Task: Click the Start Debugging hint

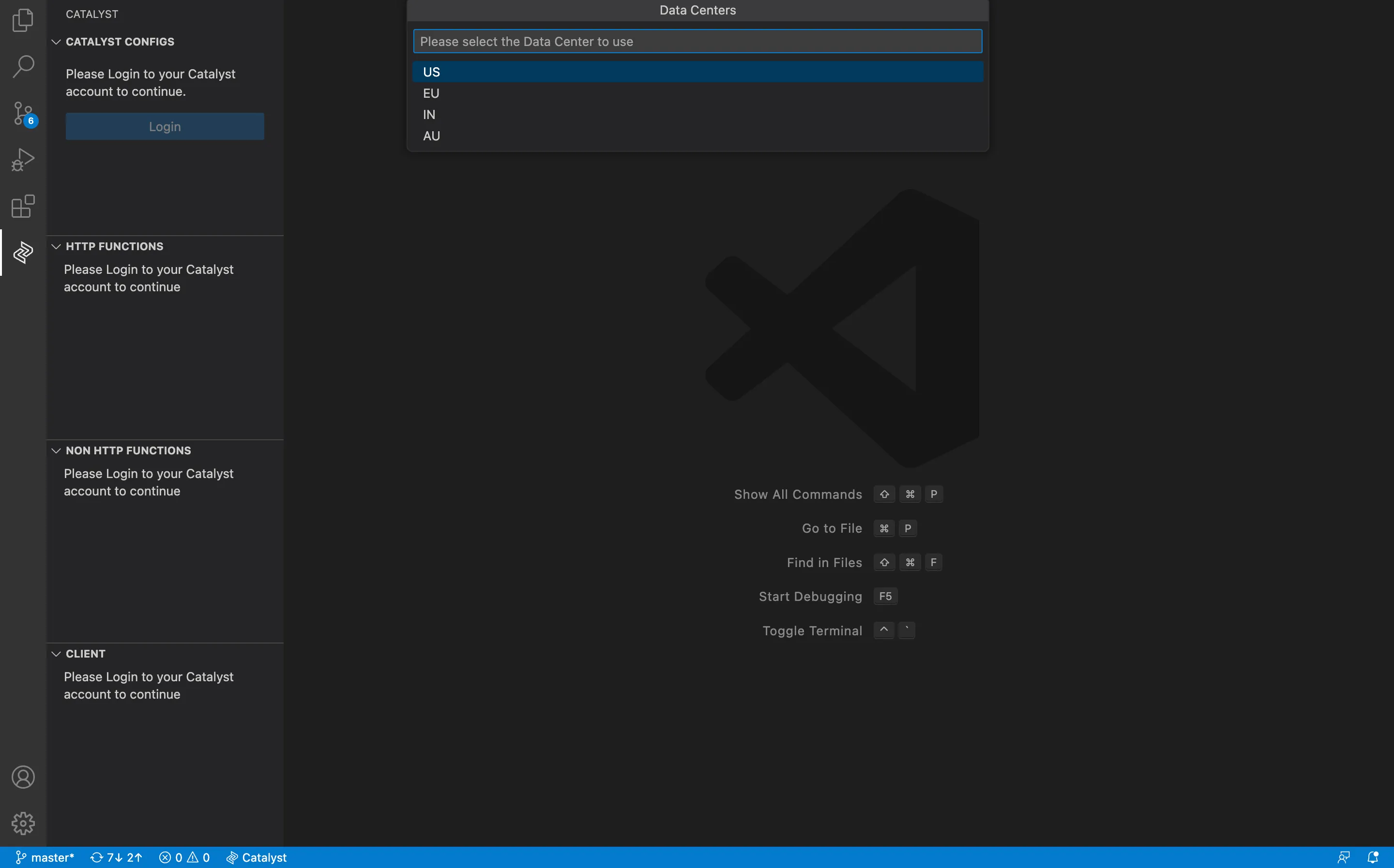Action: 810,597
